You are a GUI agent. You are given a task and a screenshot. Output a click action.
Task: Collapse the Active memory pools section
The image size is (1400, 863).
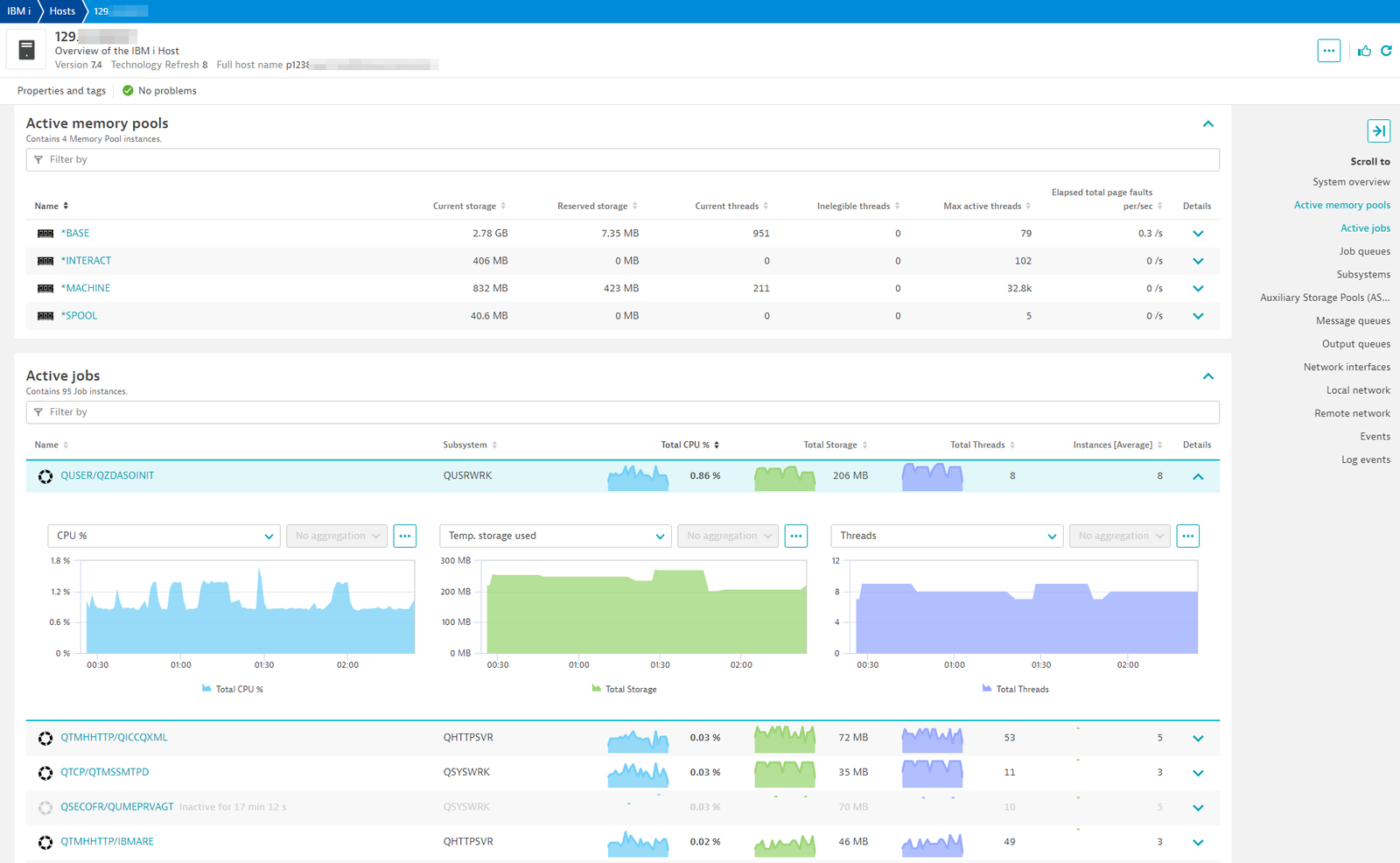[x=1207, y=124]
